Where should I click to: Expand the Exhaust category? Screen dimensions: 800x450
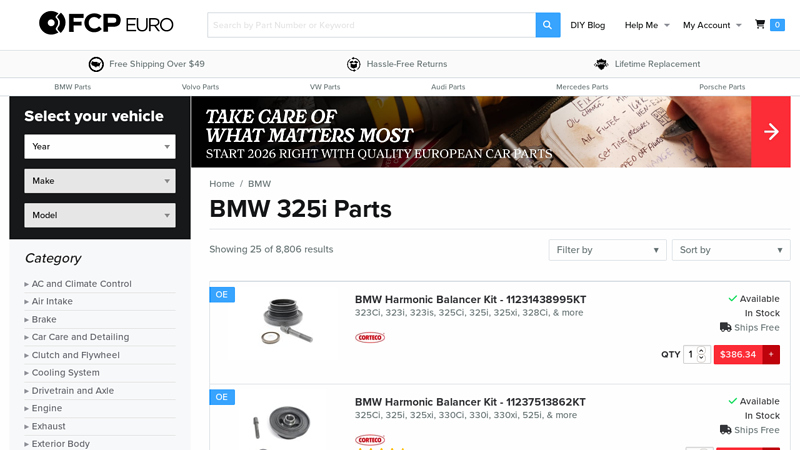(x=48, y=426)
